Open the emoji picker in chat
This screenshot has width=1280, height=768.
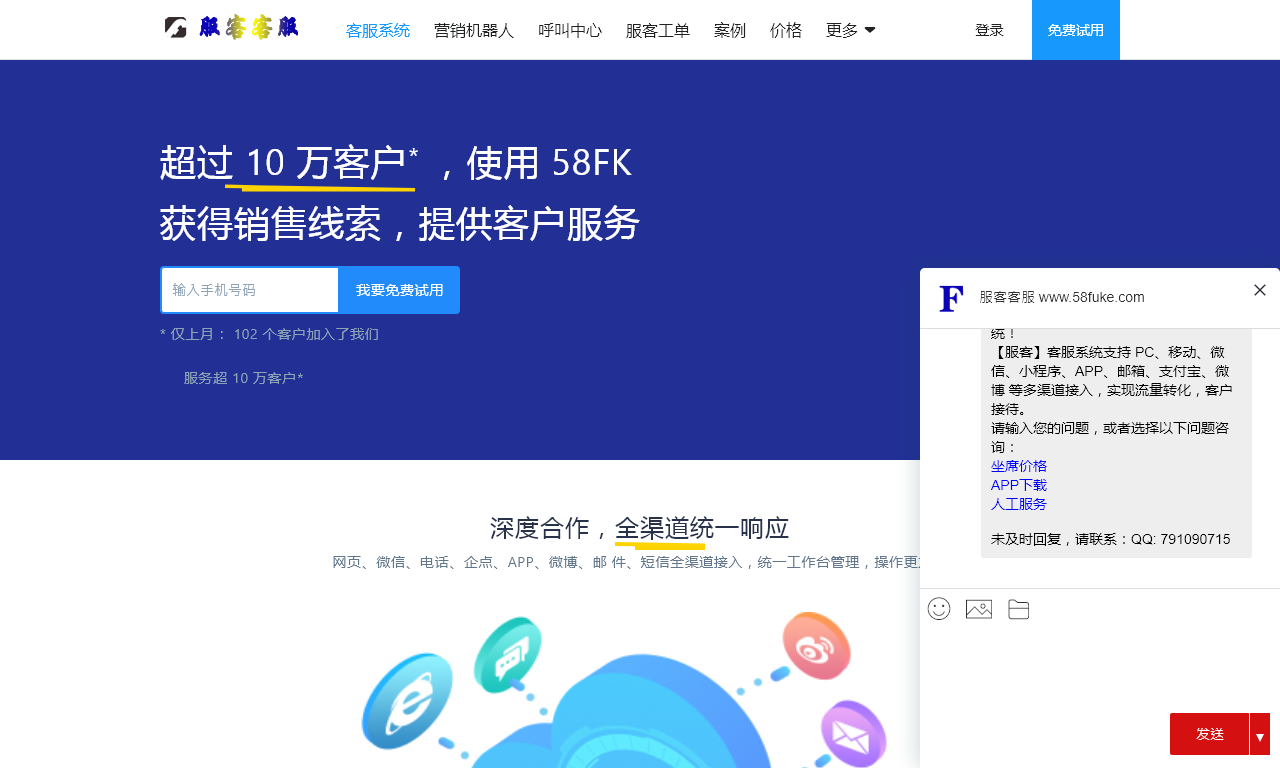coord(939,608)
